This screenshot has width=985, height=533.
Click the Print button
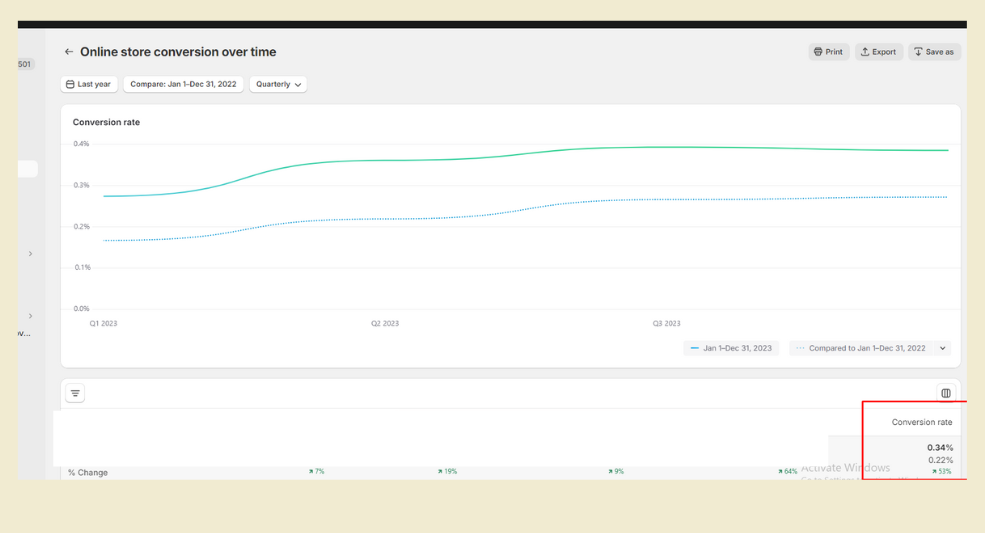(x=828, y=52)
